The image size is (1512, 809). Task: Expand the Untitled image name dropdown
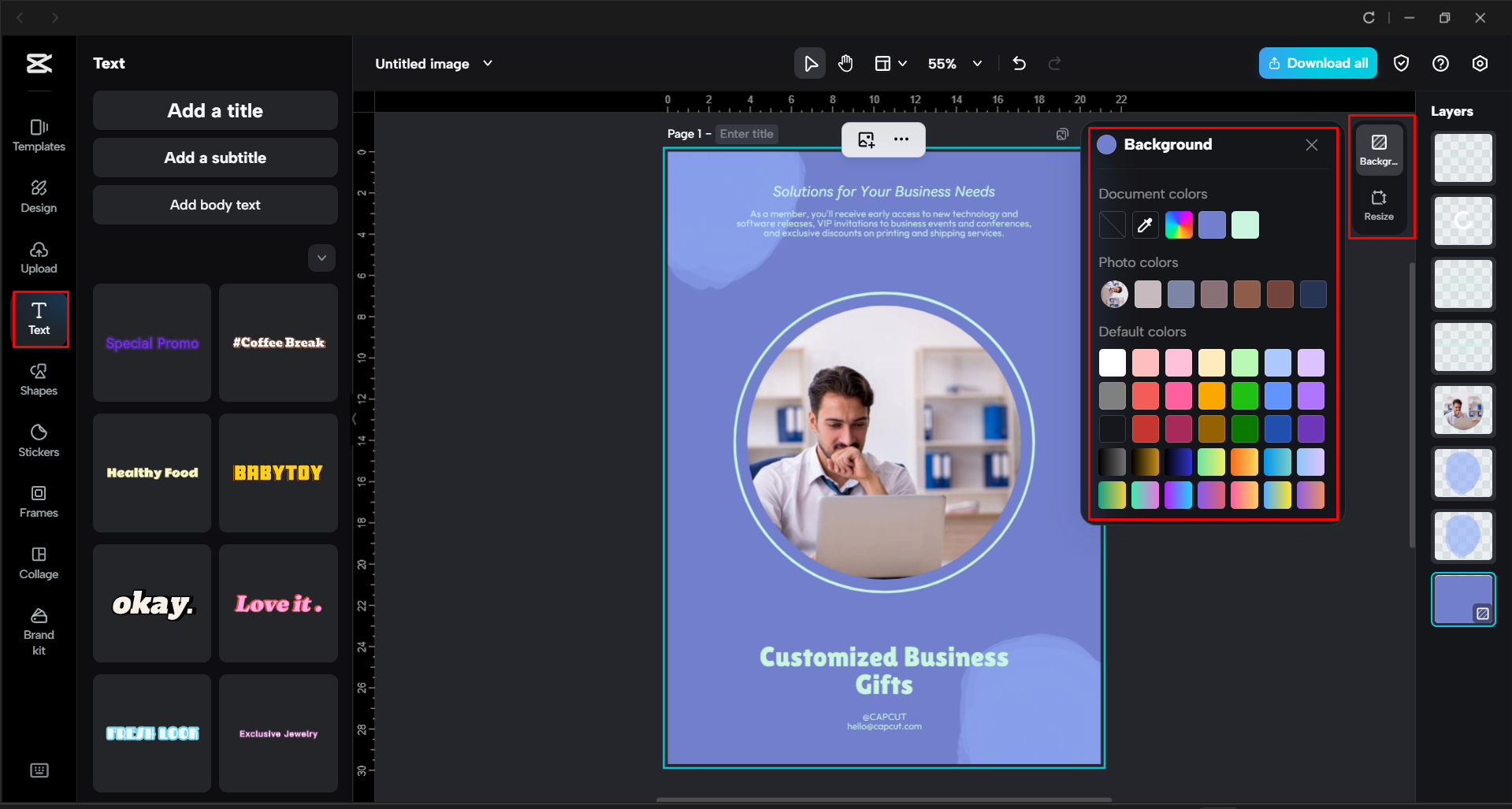coord(488,63)
